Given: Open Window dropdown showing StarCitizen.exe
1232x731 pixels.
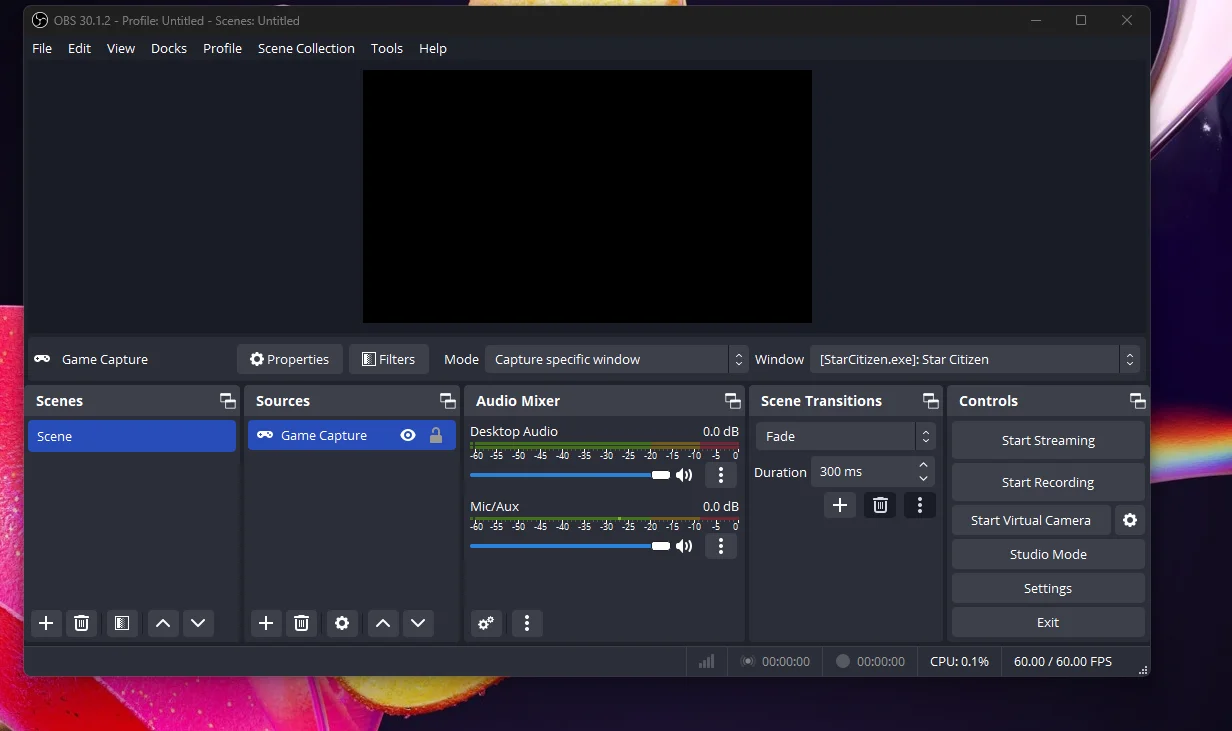Looking at the screenshot, I should (975, 359).
